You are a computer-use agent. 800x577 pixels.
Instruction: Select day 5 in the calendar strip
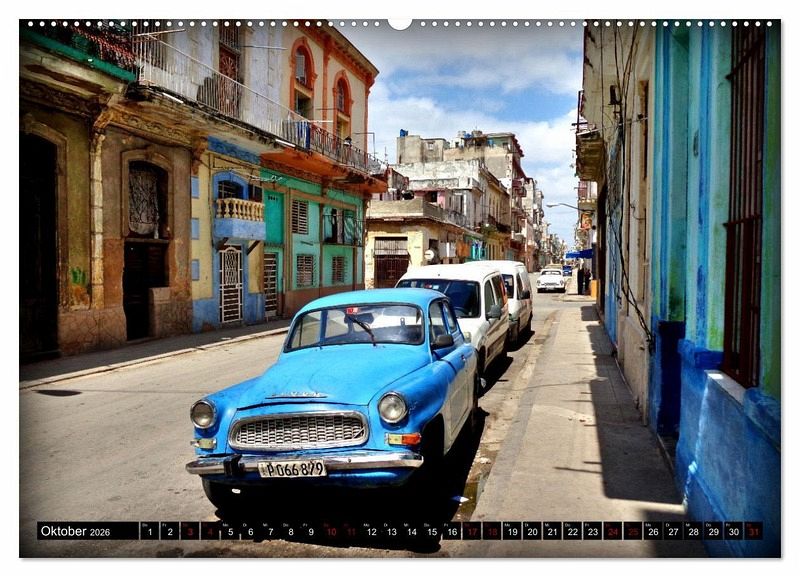coord(230,531)
